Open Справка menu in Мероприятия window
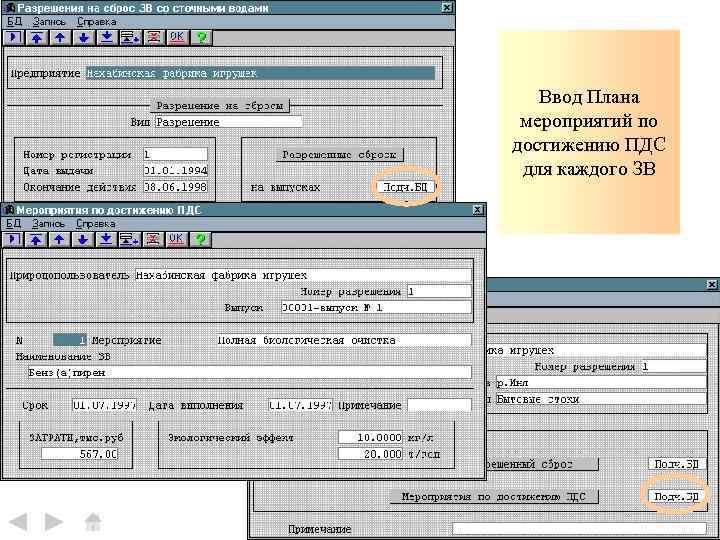The image size is (720, 540). pyautogui.click(x=96, y=224)
